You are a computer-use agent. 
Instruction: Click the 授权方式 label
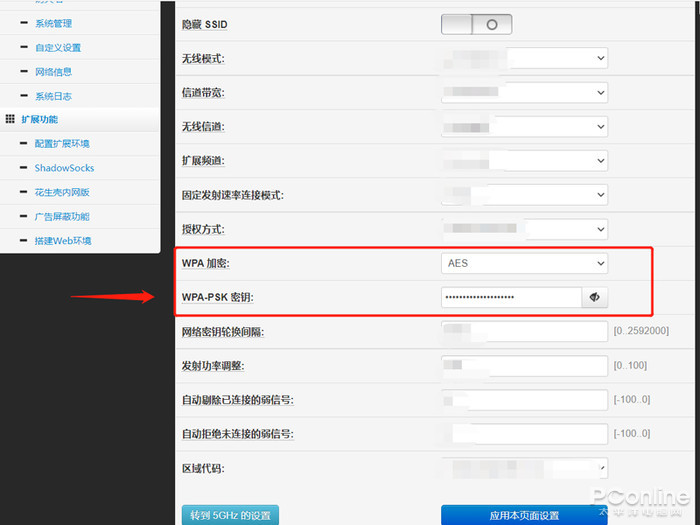[x=203, y=229]
